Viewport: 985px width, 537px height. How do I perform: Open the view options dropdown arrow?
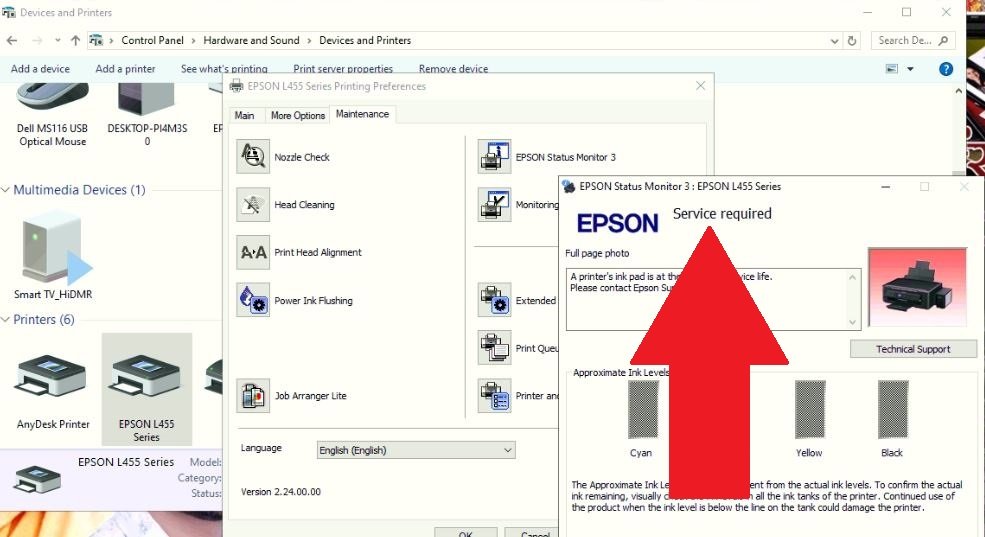tap(910, 68)
